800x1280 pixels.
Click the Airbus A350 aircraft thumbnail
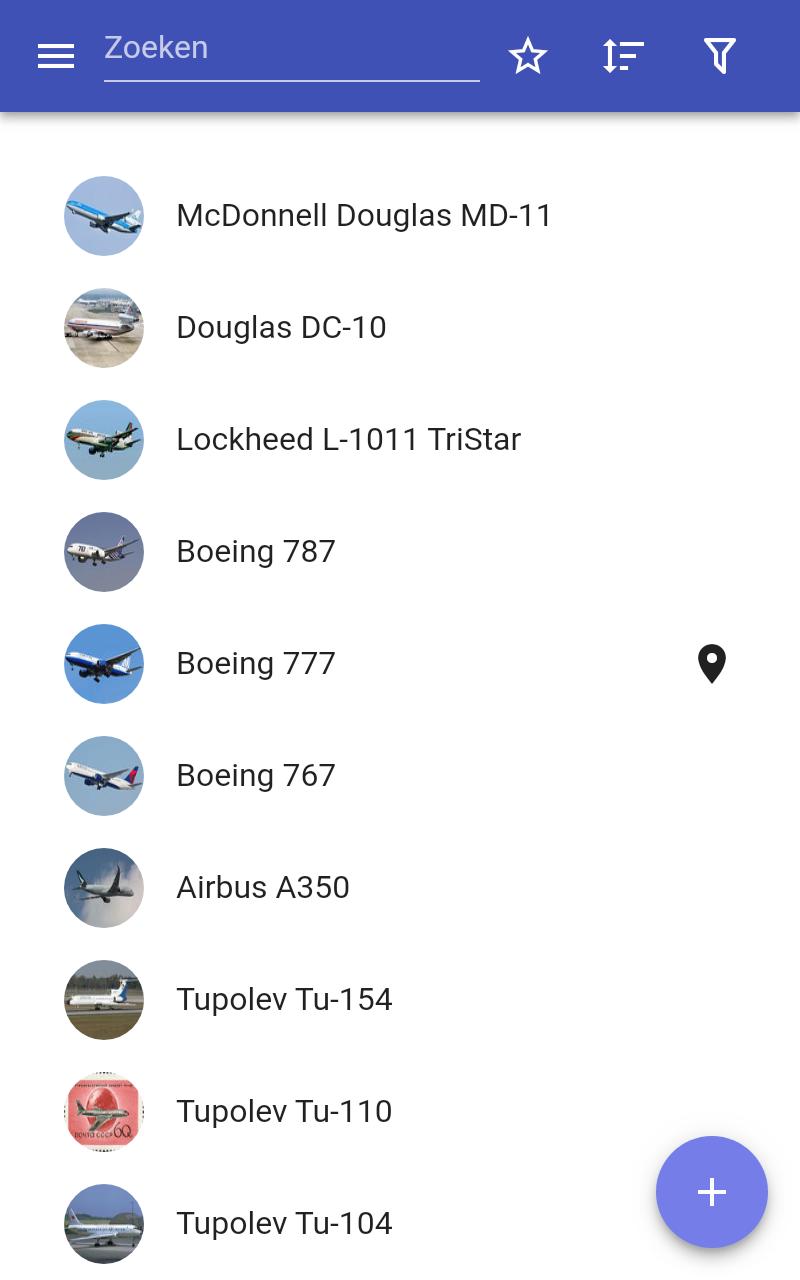pos(104,888)
